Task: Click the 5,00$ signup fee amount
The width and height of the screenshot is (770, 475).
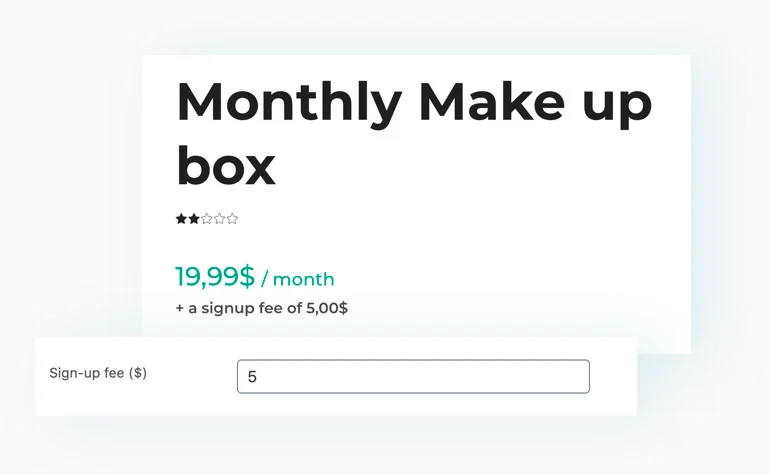Action: pos(327,308)
